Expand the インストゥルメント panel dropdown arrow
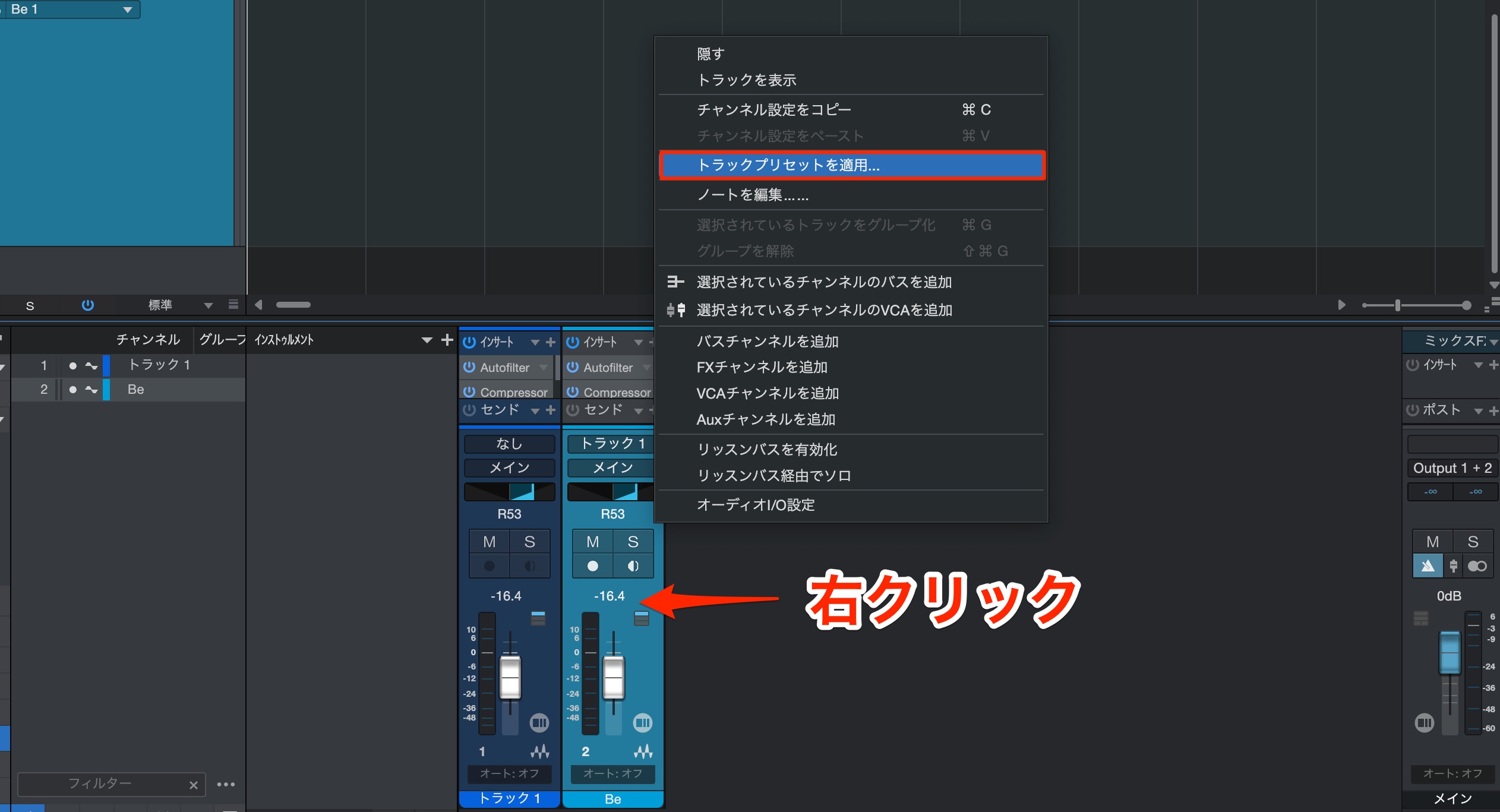 (x=427, y=340)
